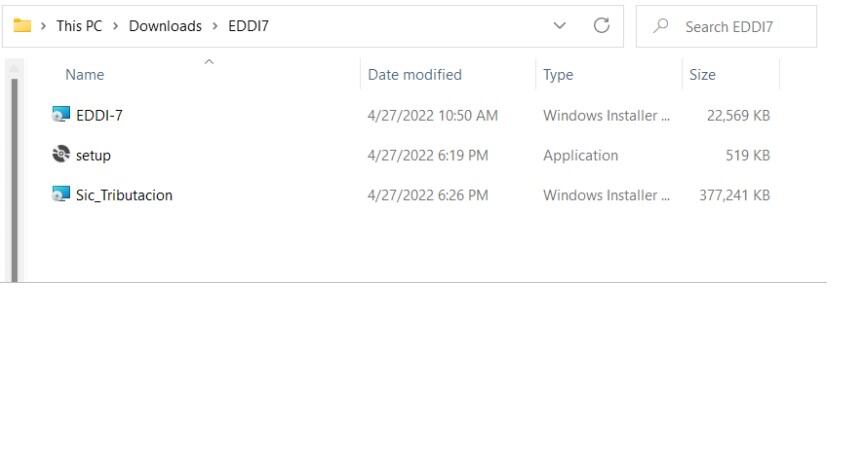This screenshot has height=462, width=842.
Task: Select the Sic_Tributacion file name
Action: coord(124,195)
